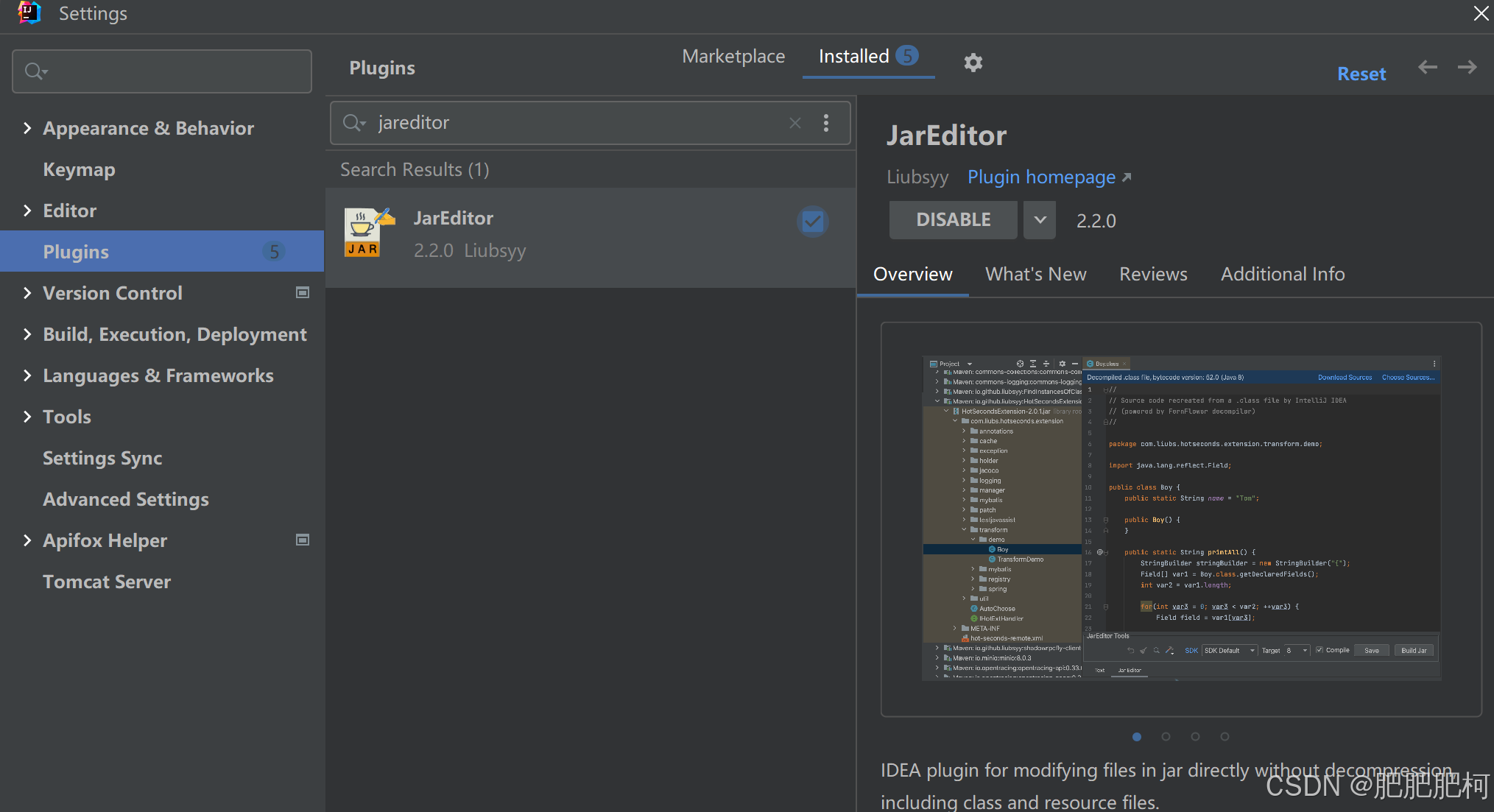Viewport: 1494px width, 812px height.
Task: Open the Disable button dropdown arrow
Action: (1039, 220)
